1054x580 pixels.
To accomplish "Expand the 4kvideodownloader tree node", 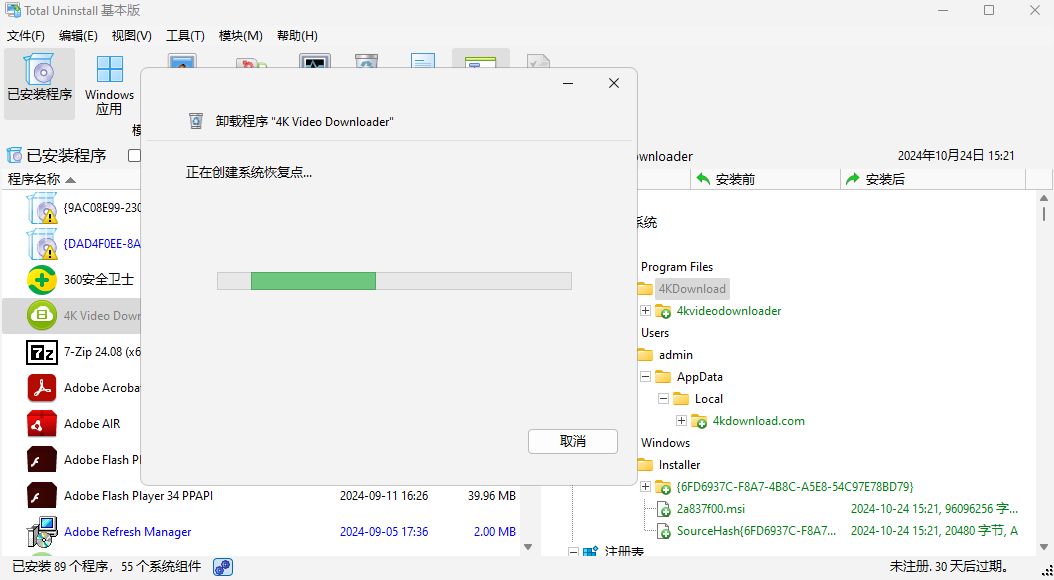I will (645, 310).
